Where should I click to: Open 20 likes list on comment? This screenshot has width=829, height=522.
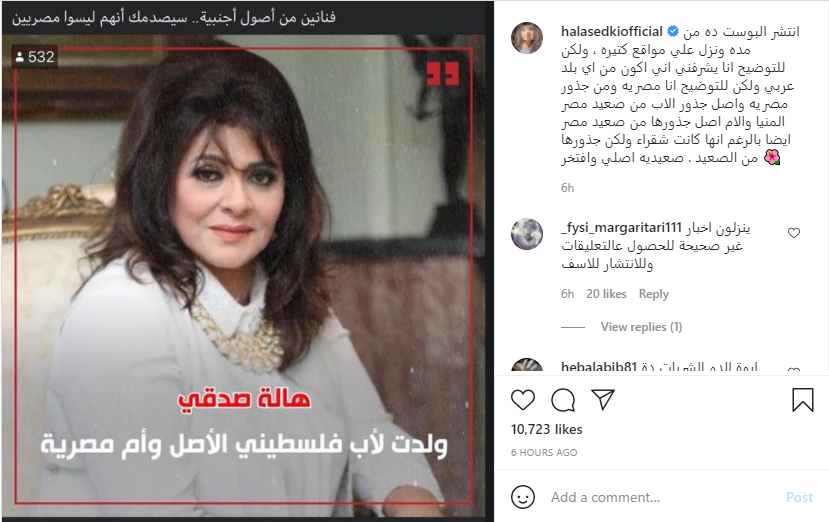[606, 294]
